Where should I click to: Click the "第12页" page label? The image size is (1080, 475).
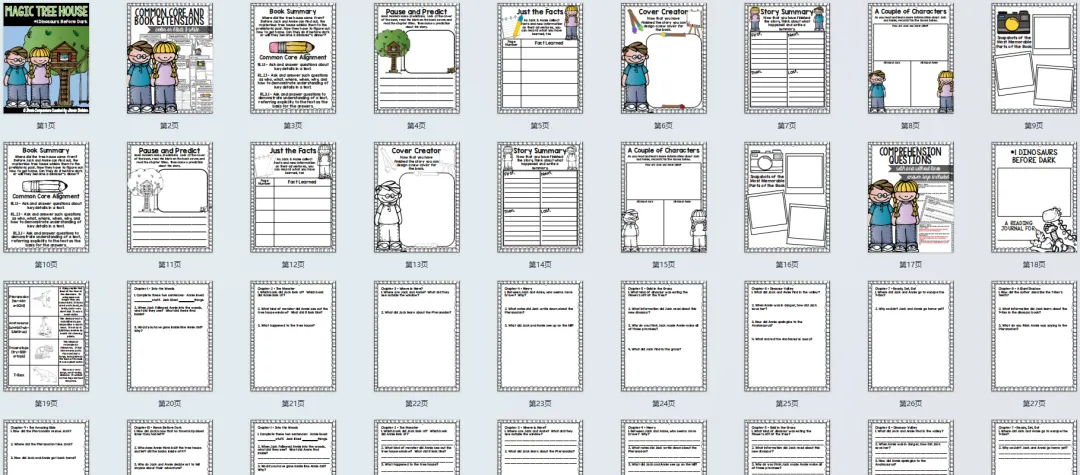click(293, 265)
